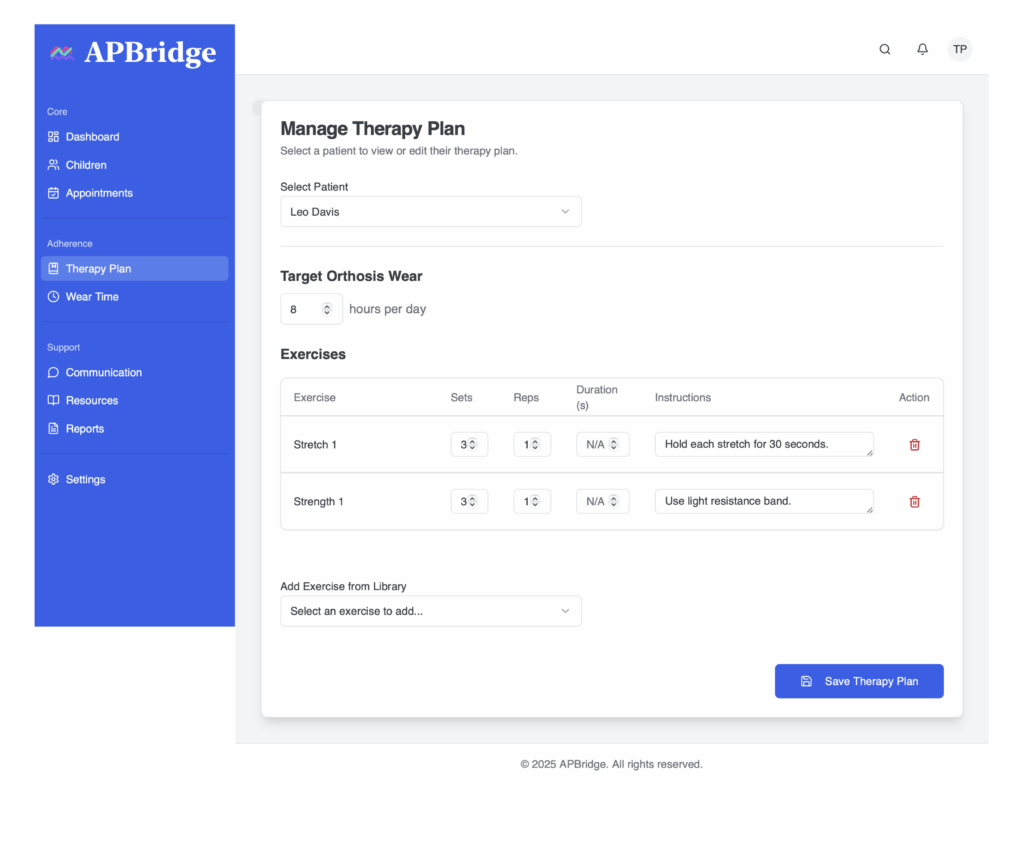1024x846 pixels.
Task: Click the Dashboard grid icon
Action: click(54, 137)
